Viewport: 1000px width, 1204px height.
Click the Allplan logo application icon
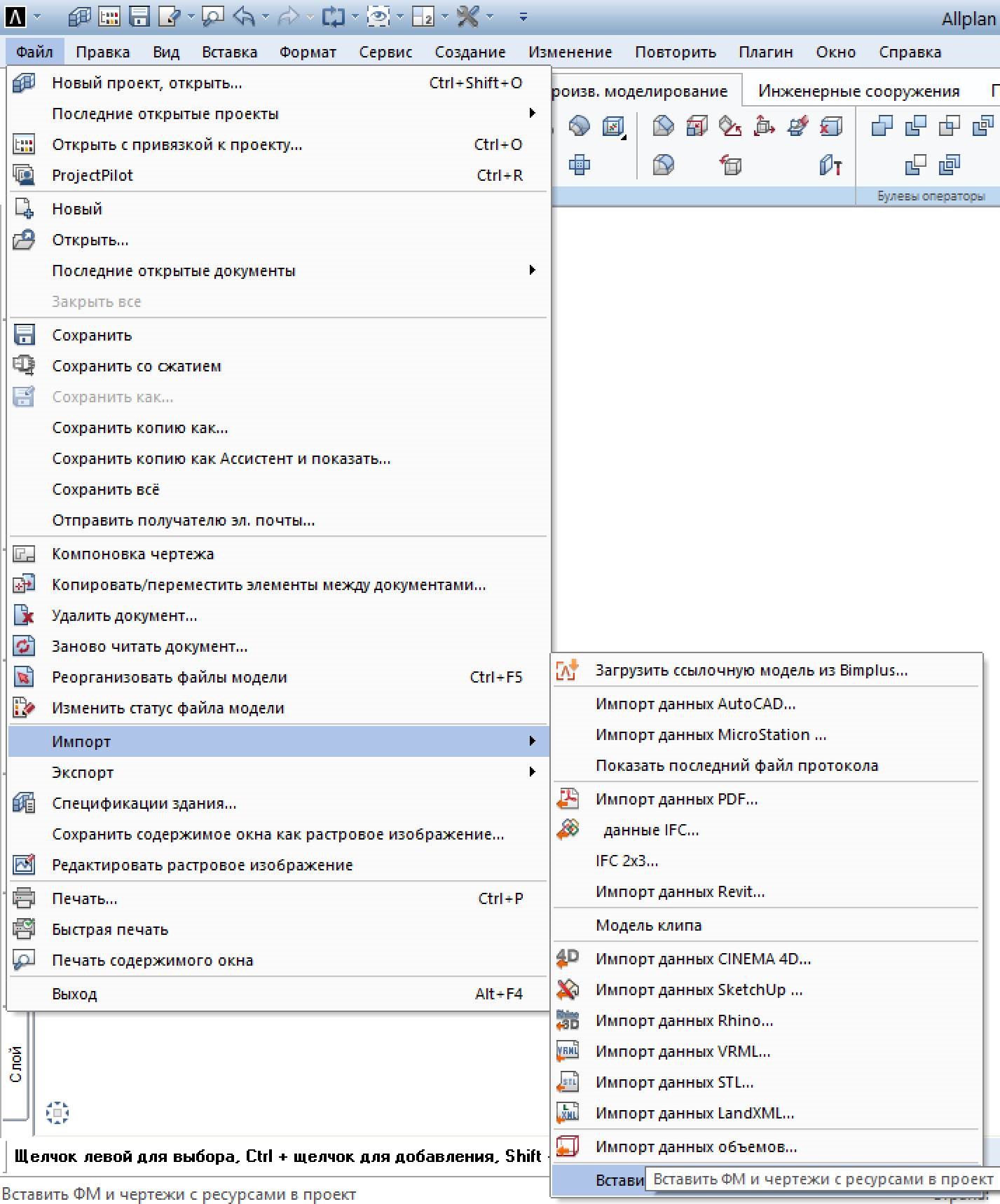pos(15,16)
